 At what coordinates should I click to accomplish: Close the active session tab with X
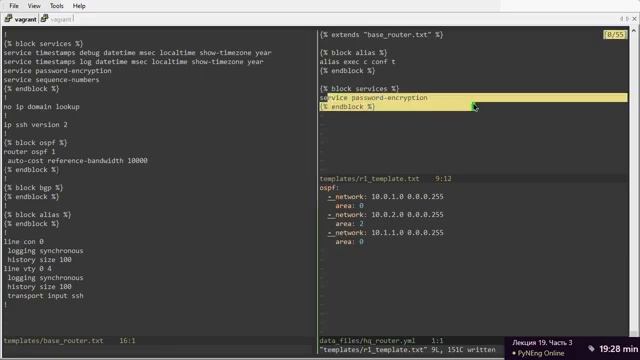coord(635,19)
